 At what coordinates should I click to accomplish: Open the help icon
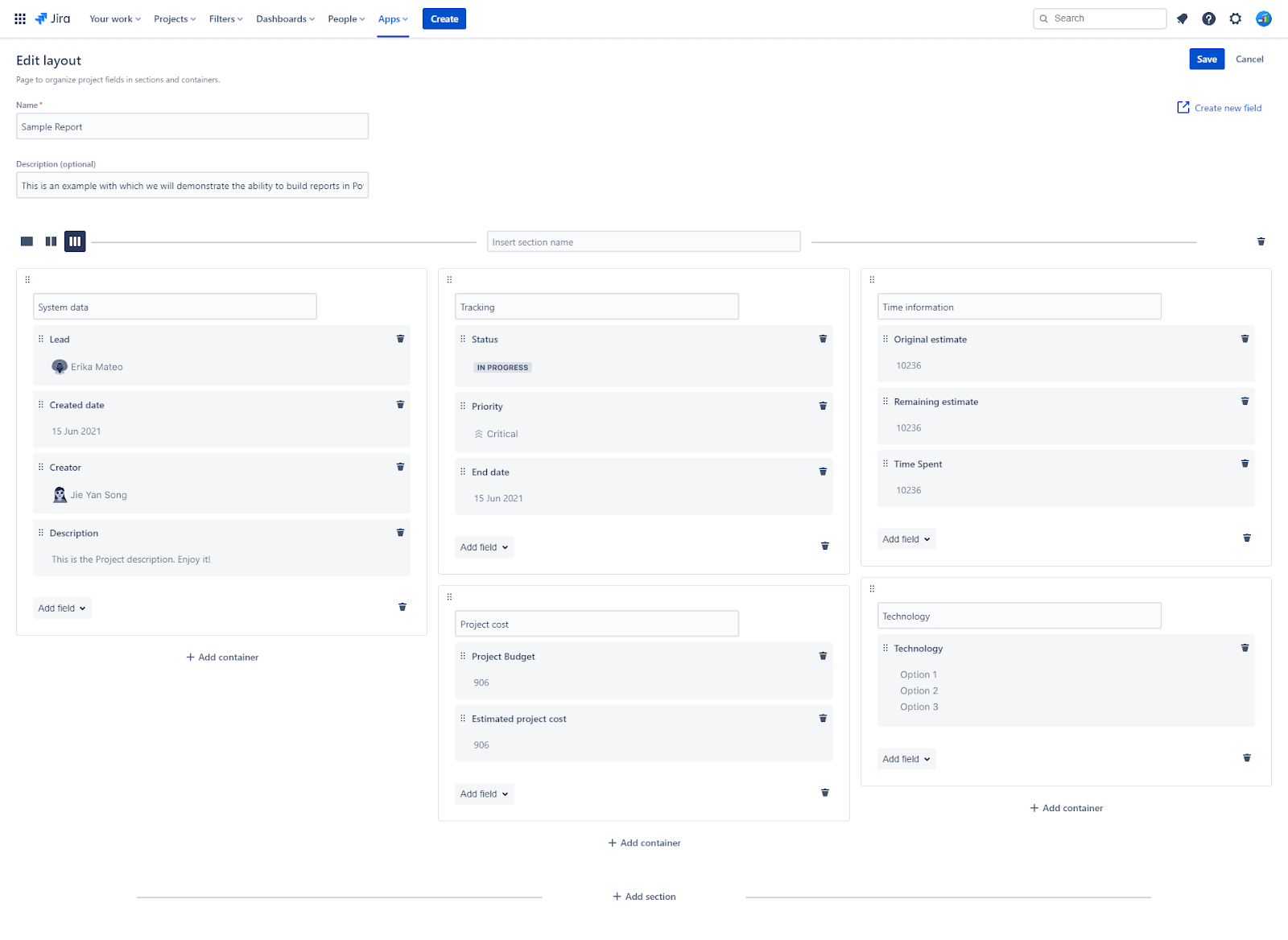pos(1208,19)
